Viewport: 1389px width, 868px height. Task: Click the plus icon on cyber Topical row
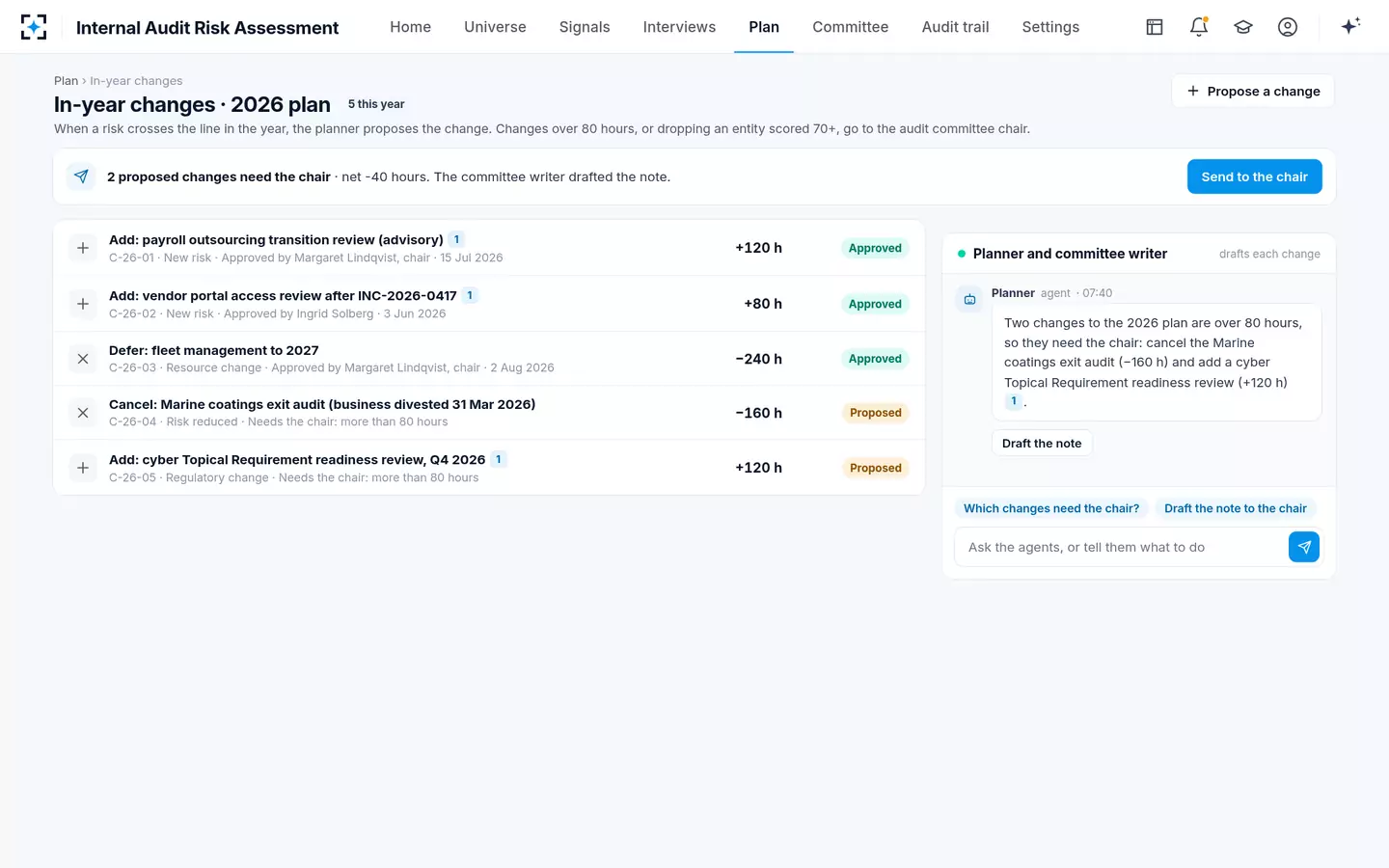click(x=83, y=468)
